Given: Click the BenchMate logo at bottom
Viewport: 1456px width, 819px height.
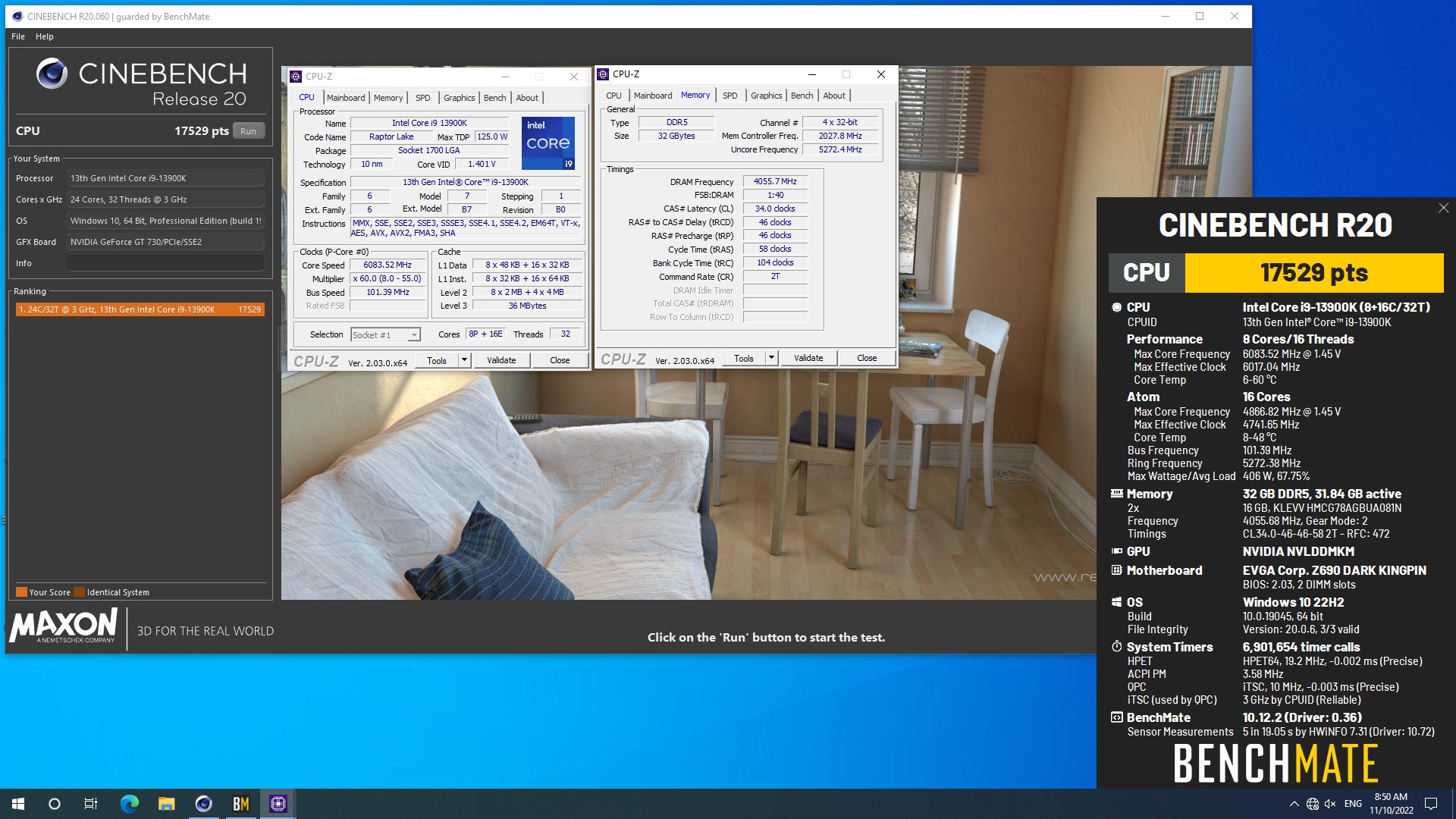Looking at the screenshot, I should (1276, 763).
